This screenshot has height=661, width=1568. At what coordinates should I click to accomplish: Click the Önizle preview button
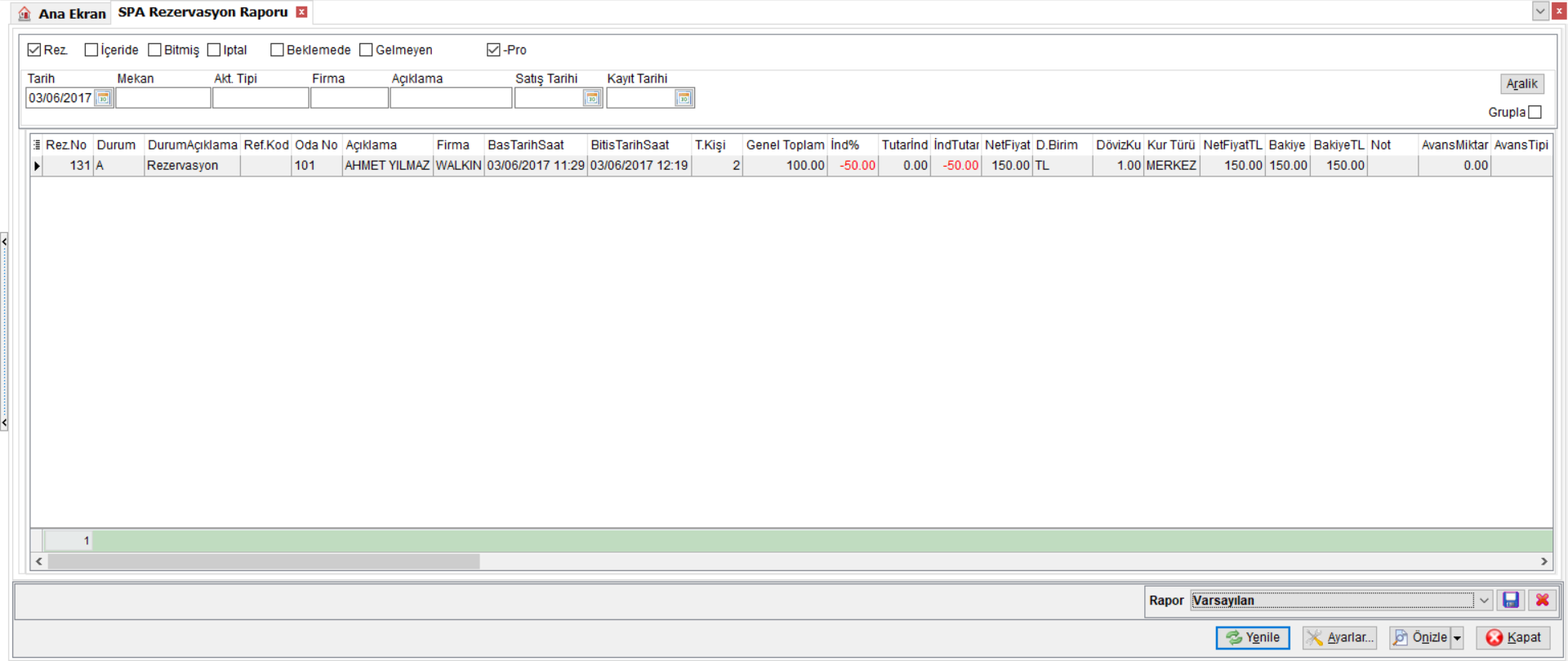(x=1420, y=638)
